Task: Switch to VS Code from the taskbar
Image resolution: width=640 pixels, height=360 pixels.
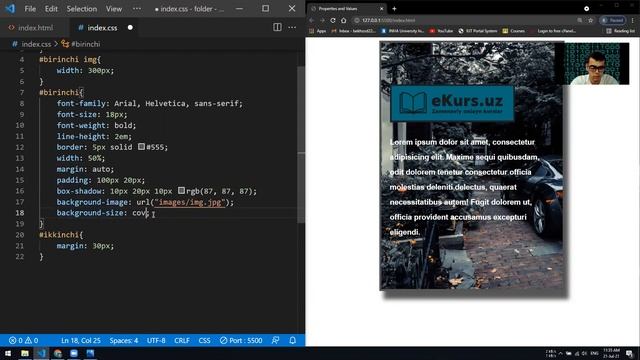Action: pos(41,353)
